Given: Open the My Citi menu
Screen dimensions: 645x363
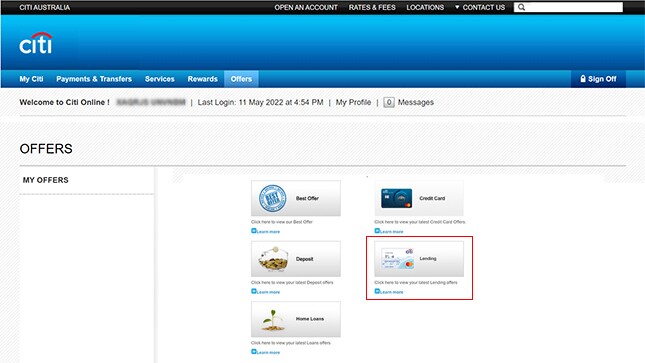Looking at the screenshot, I should click(x=31, y=79).
